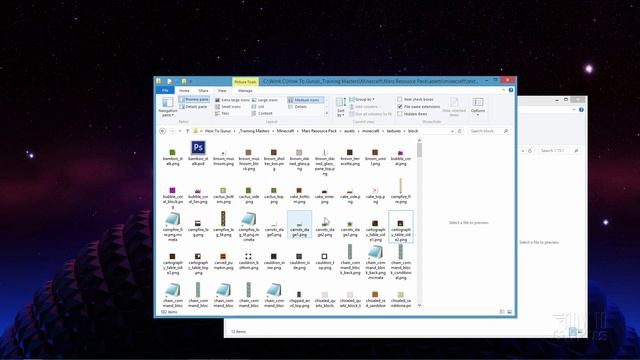Open the File menu

click(x=165, y=90)
